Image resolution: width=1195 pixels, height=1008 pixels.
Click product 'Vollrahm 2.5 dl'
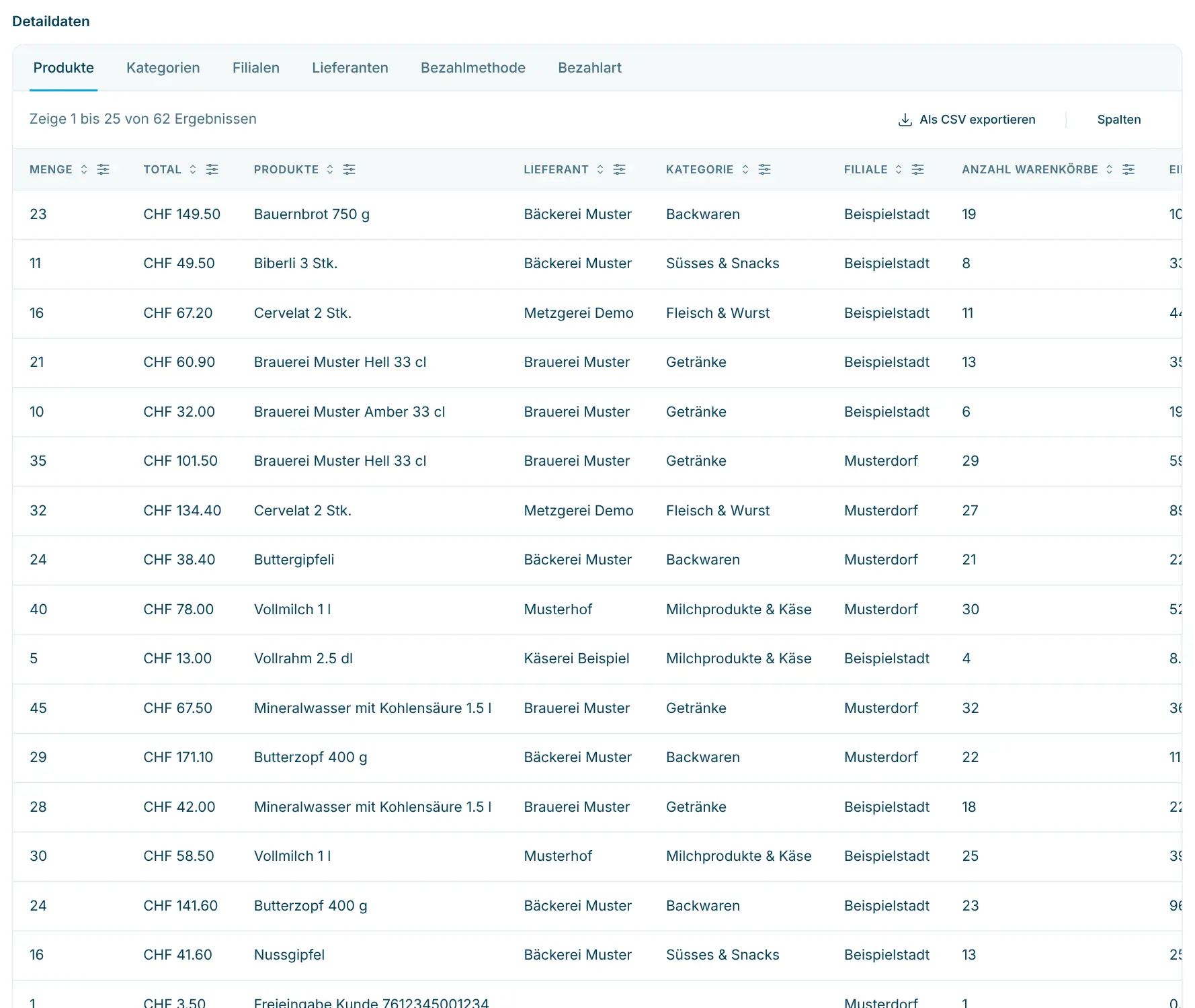point(304,659)
